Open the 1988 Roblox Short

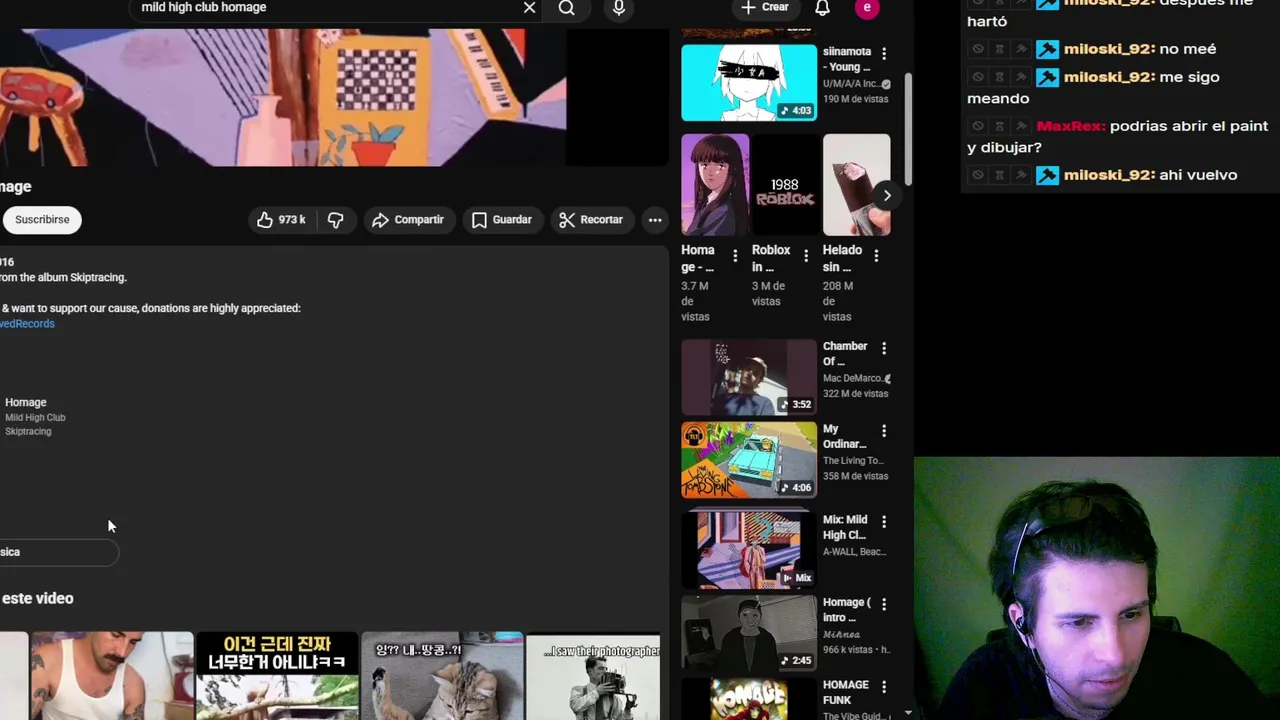click(785, 185)
